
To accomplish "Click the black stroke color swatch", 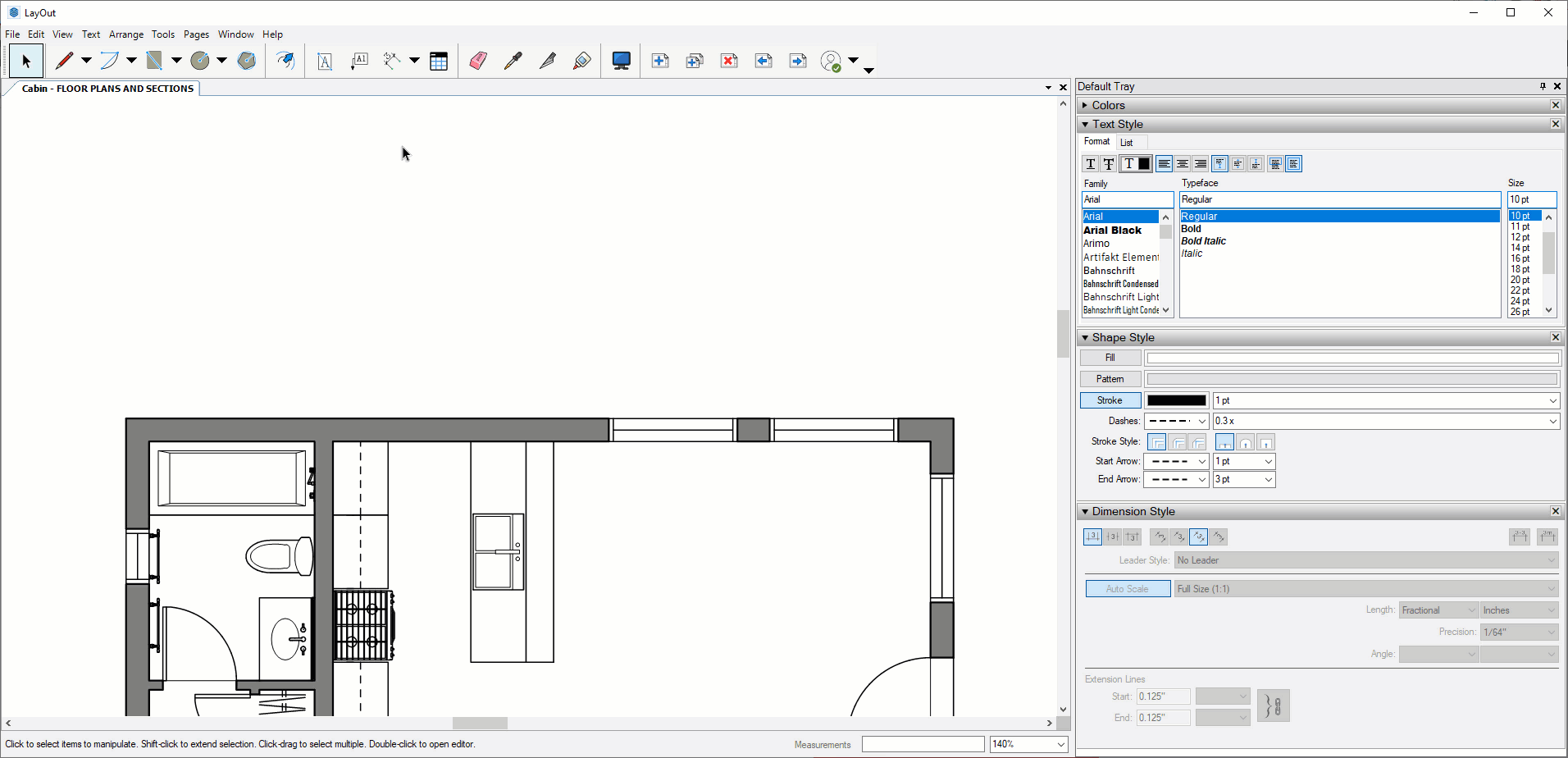I will click(x=1177, y=400).
